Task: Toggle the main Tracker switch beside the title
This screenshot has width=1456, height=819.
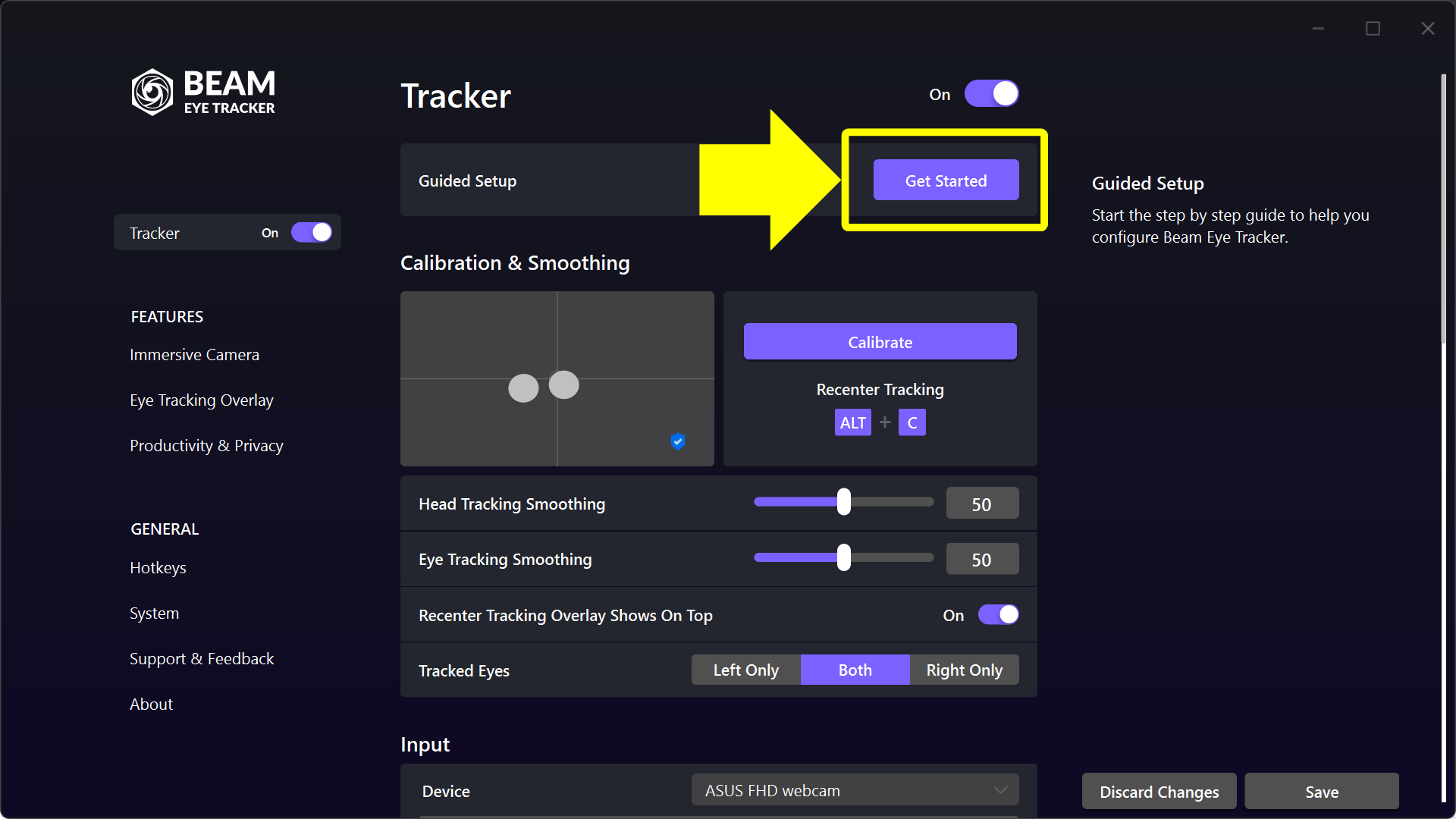Action: (x=991, y=94)
